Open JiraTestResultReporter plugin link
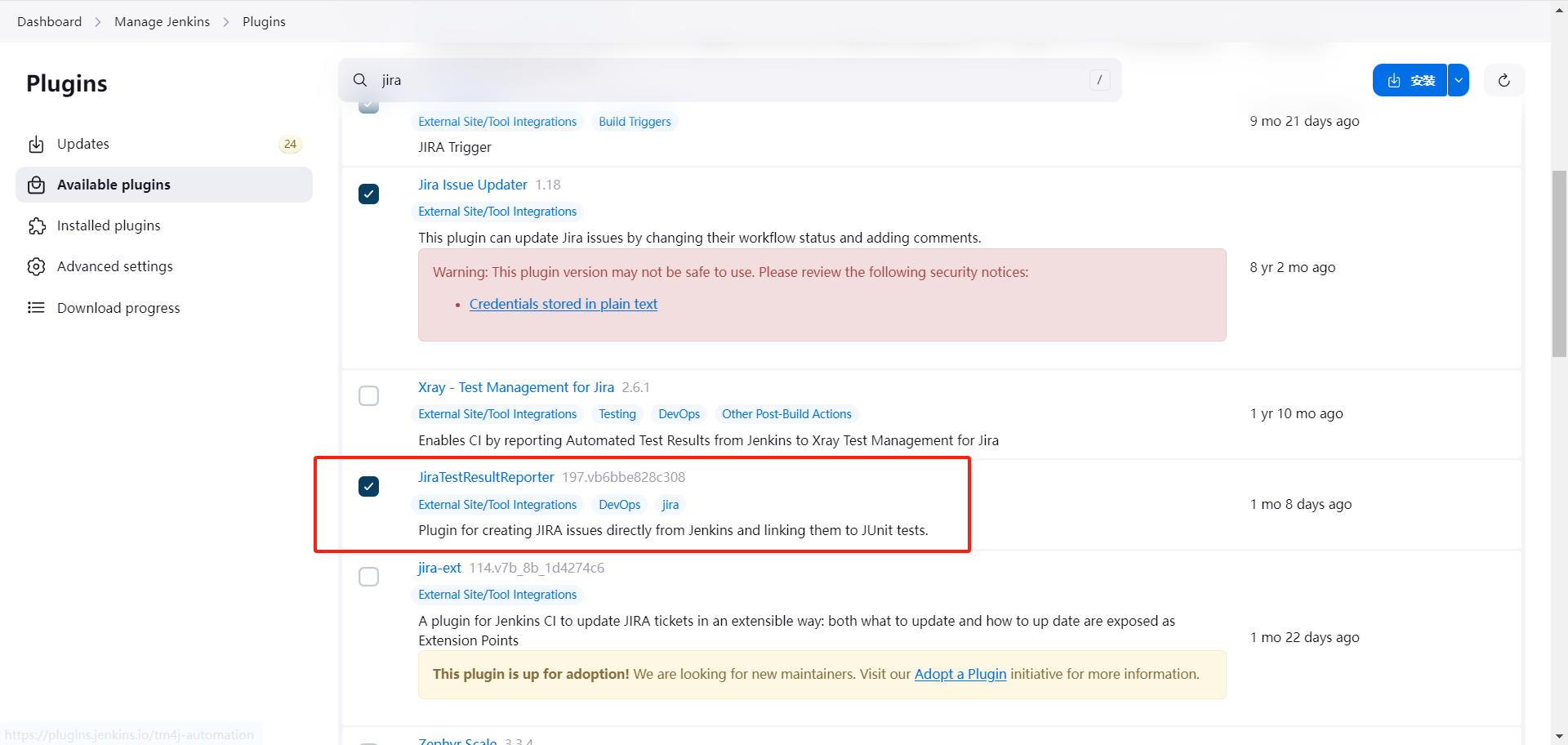The image size is (1568, 745). [x=486, y=477]
